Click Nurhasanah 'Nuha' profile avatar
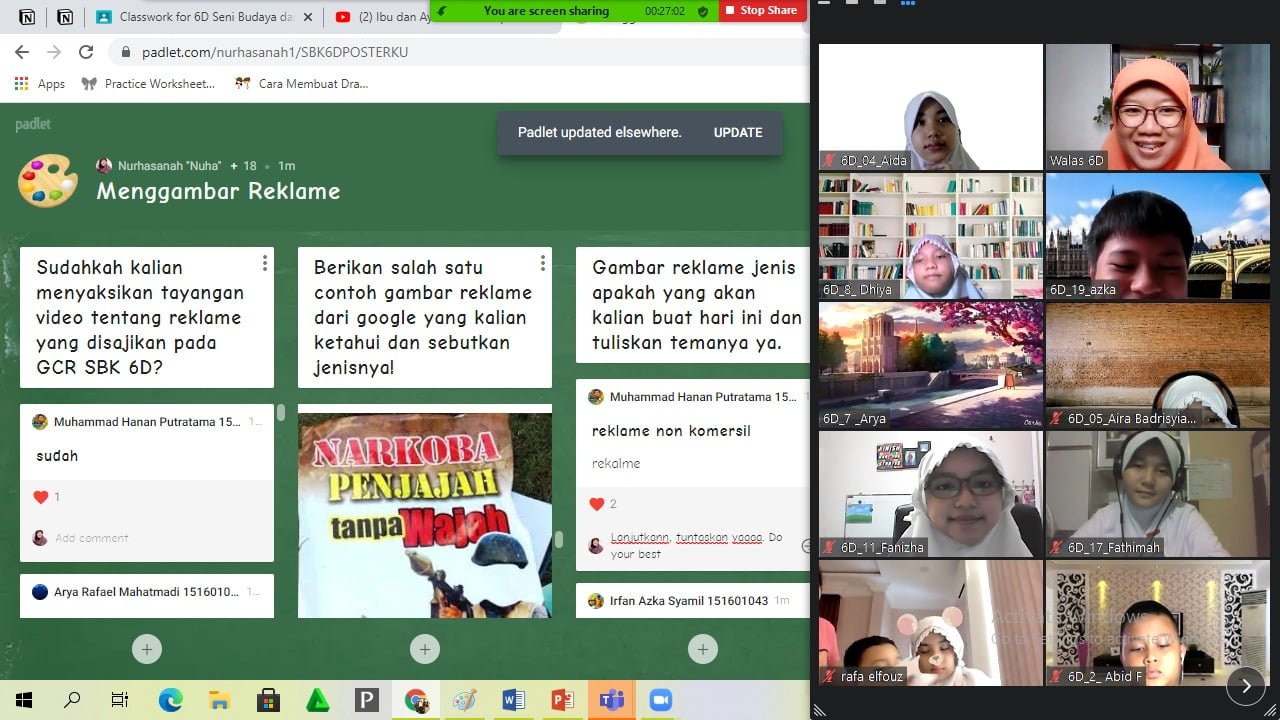Image resolution: width=1280 pixels, height=720 pixels. coord(106,165)
